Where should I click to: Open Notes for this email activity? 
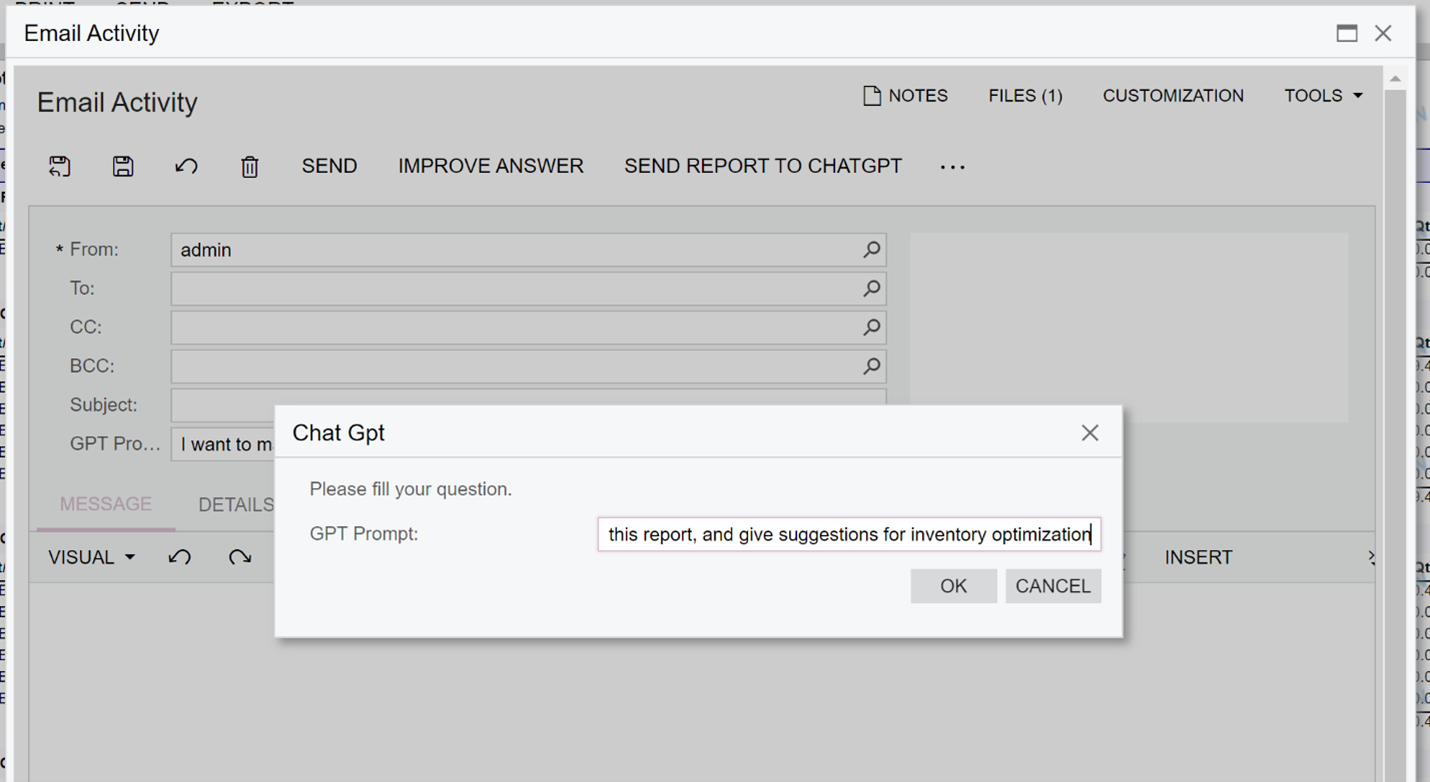pos(904,95)
